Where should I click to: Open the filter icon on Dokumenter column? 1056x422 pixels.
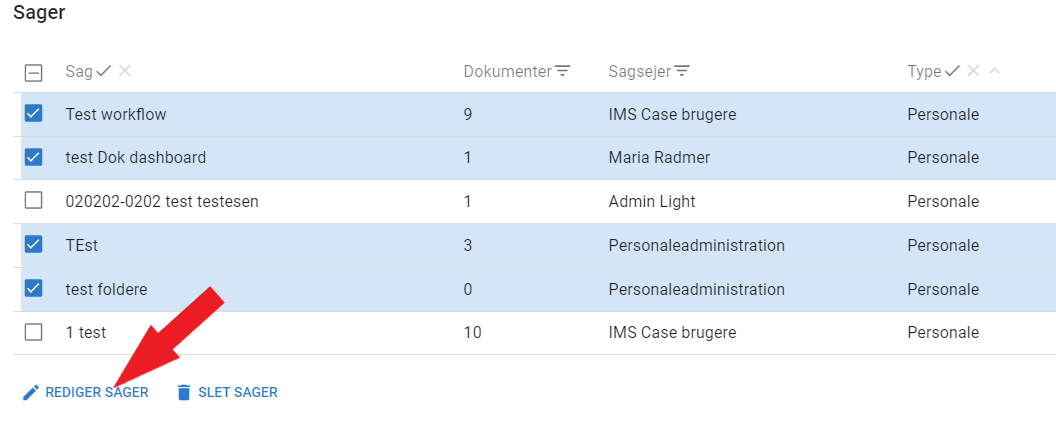click(x=563, y=71)
